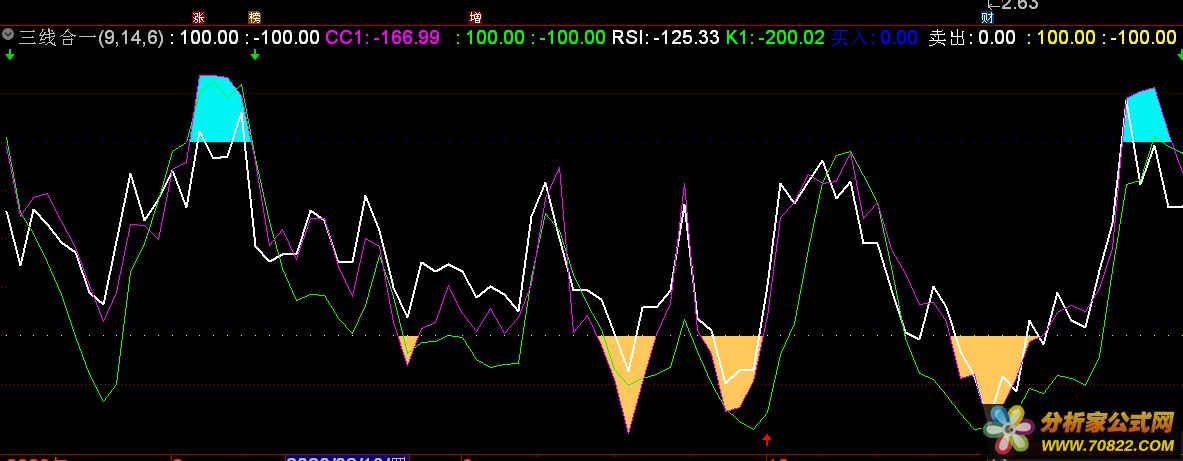
Task: Click the blue 买入: 0.00 label
Action: (874, 37)
